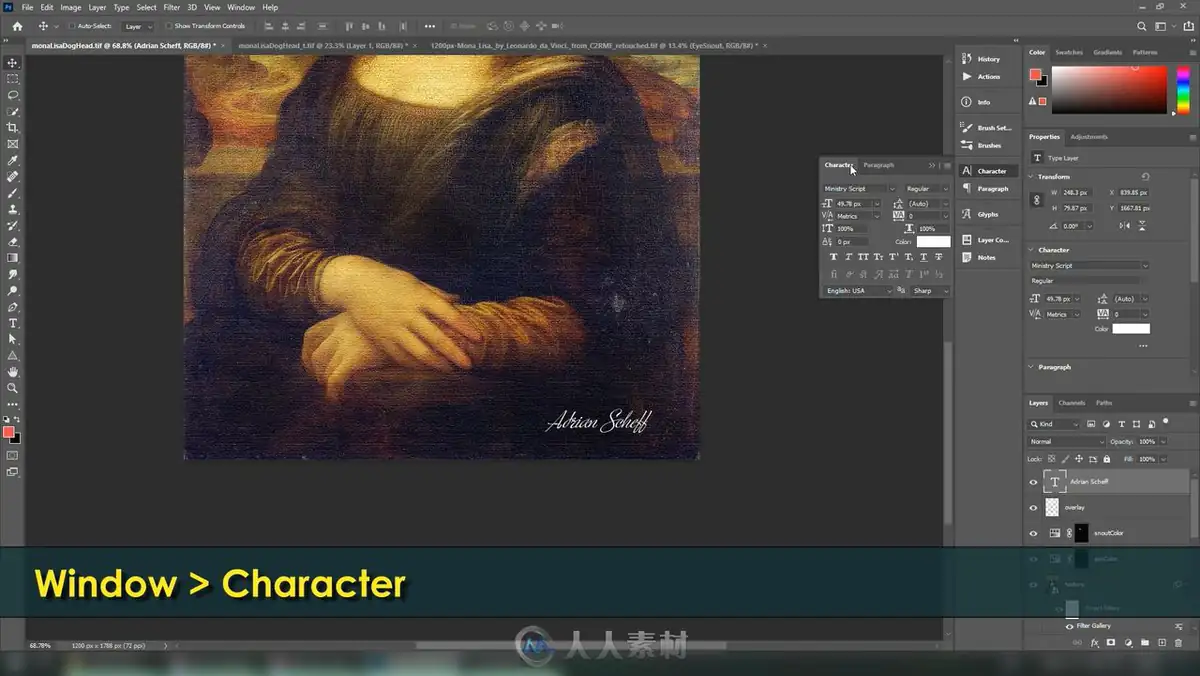
Task: Click the add layer style fx icon
Action: point(1095,643)
